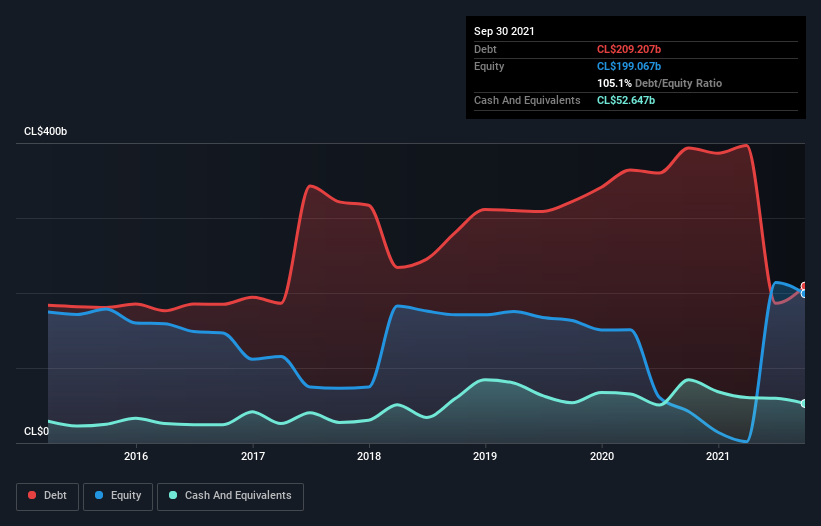Image resolution: width=821 pixels, height=526 pixels.
Task: Toggle Cash And Equivalents legend button
Action: point(230,496)
